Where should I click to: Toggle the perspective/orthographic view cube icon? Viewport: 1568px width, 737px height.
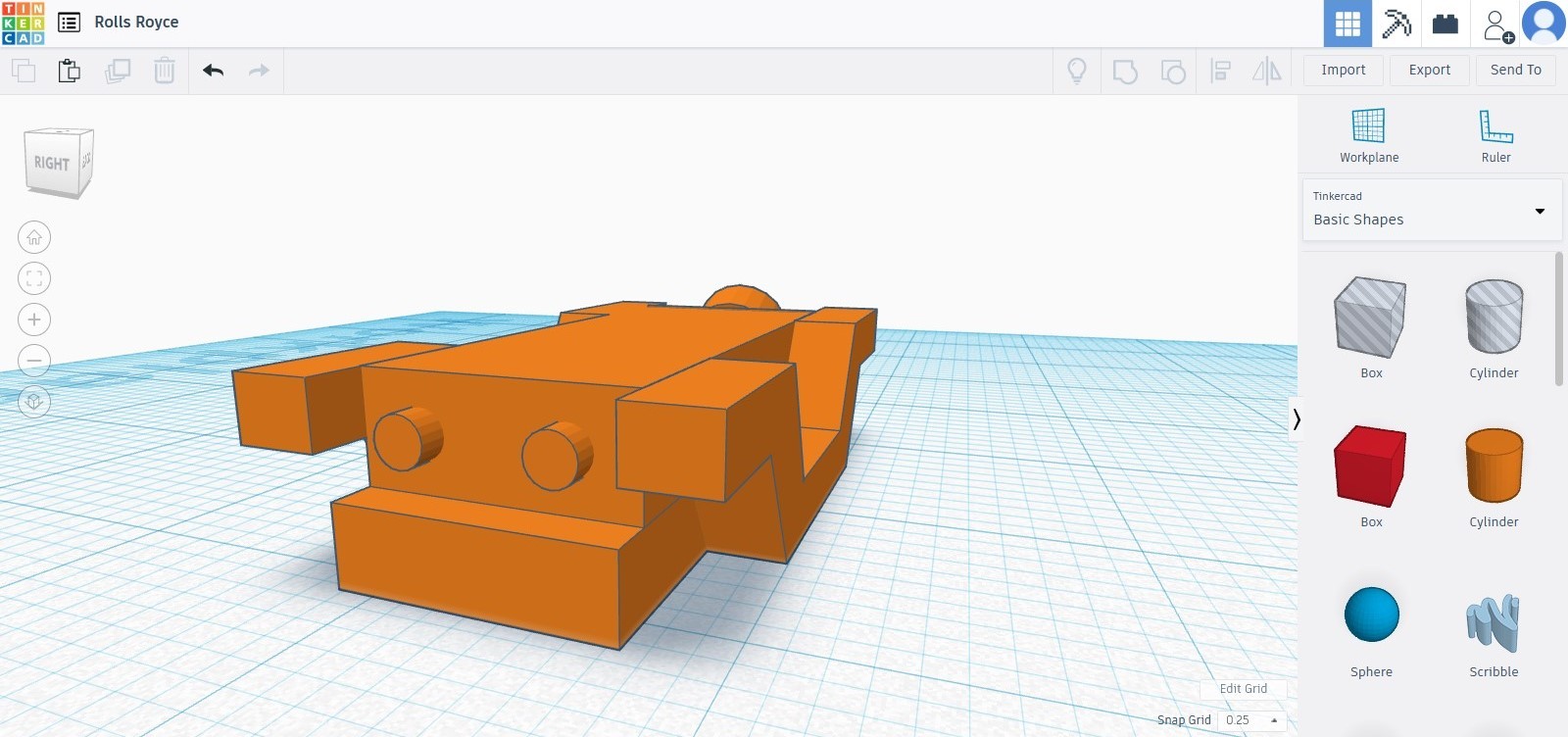34,402
